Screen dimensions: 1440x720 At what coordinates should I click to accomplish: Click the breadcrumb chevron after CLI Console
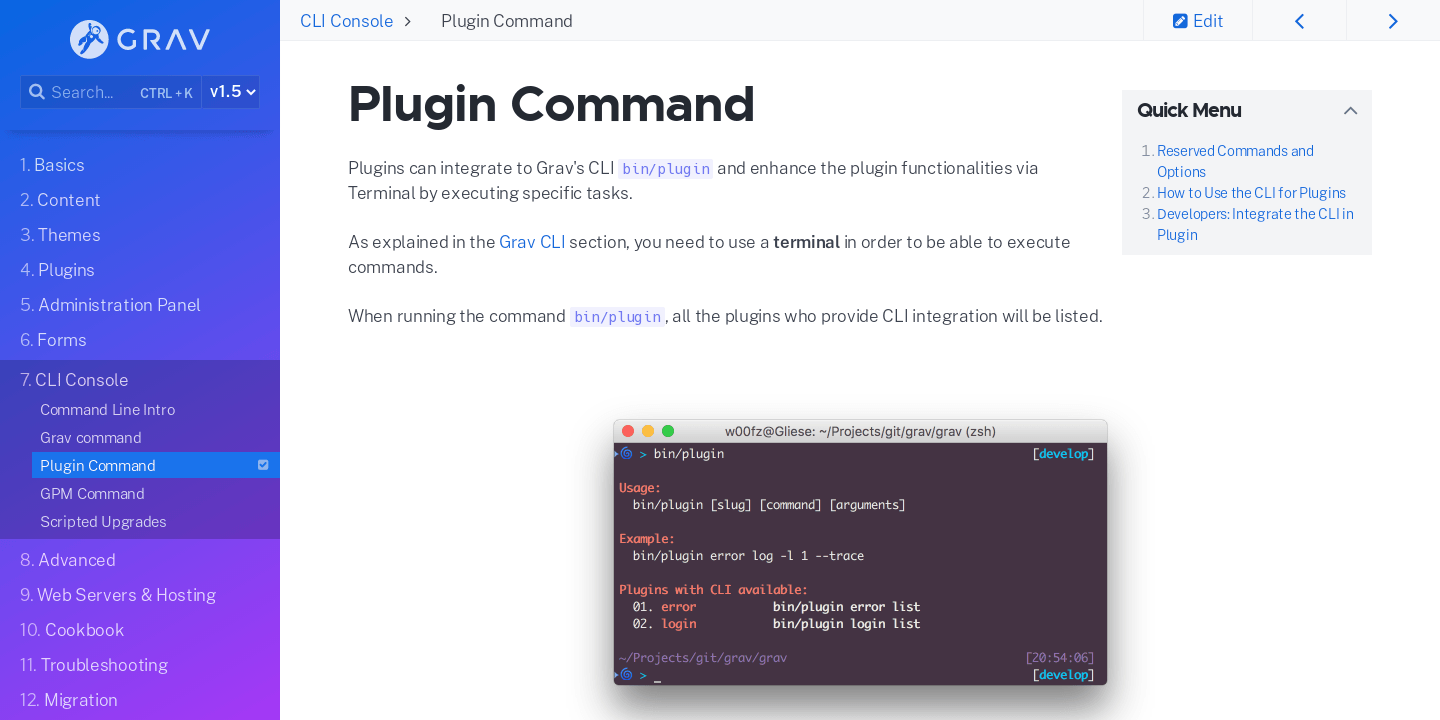tap(407, 20)
